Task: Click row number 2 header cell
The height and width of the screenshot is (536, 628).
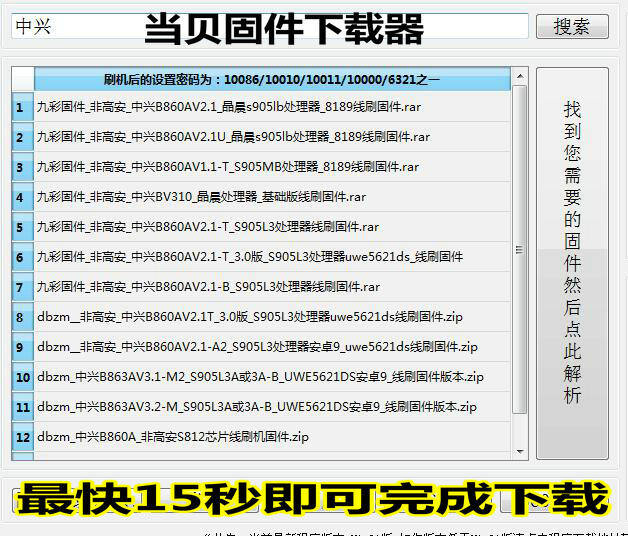Action: pyautogui.click(x=23, y=137)
